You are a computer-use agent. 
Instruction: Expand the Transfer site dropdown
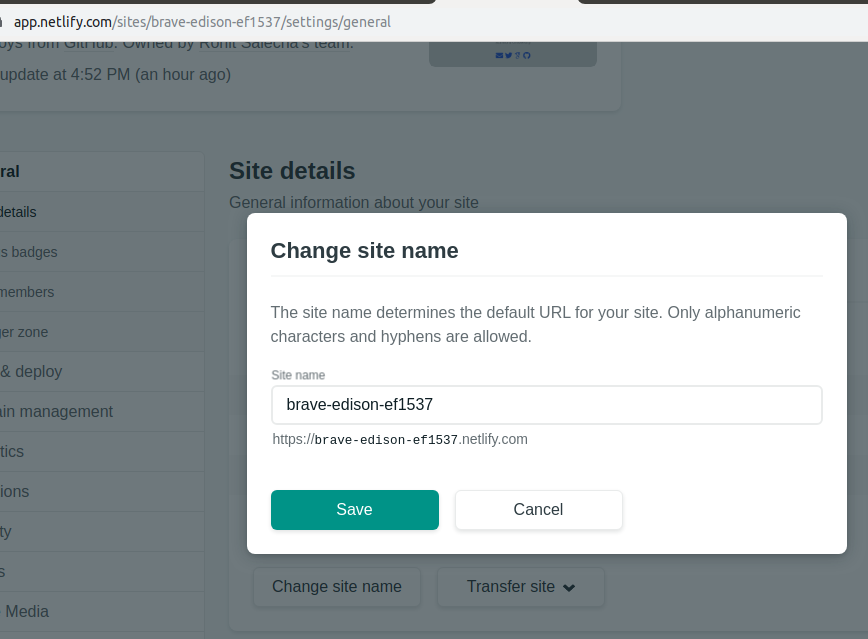[x=520, y=586]
